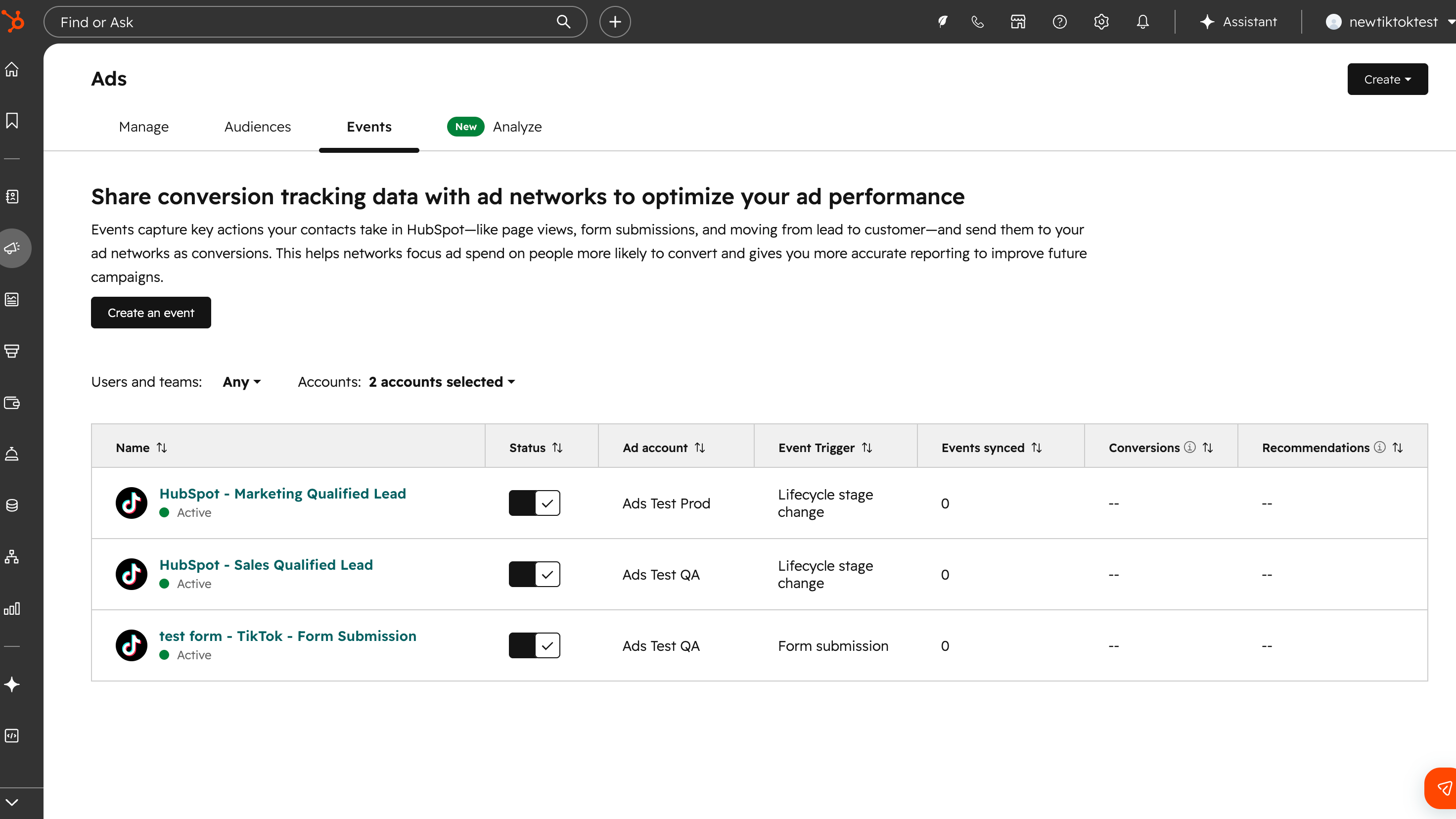Sort the table by Status
This screenshot has width=1456, height=819.
pyautogui.click(x=557, y=448)
